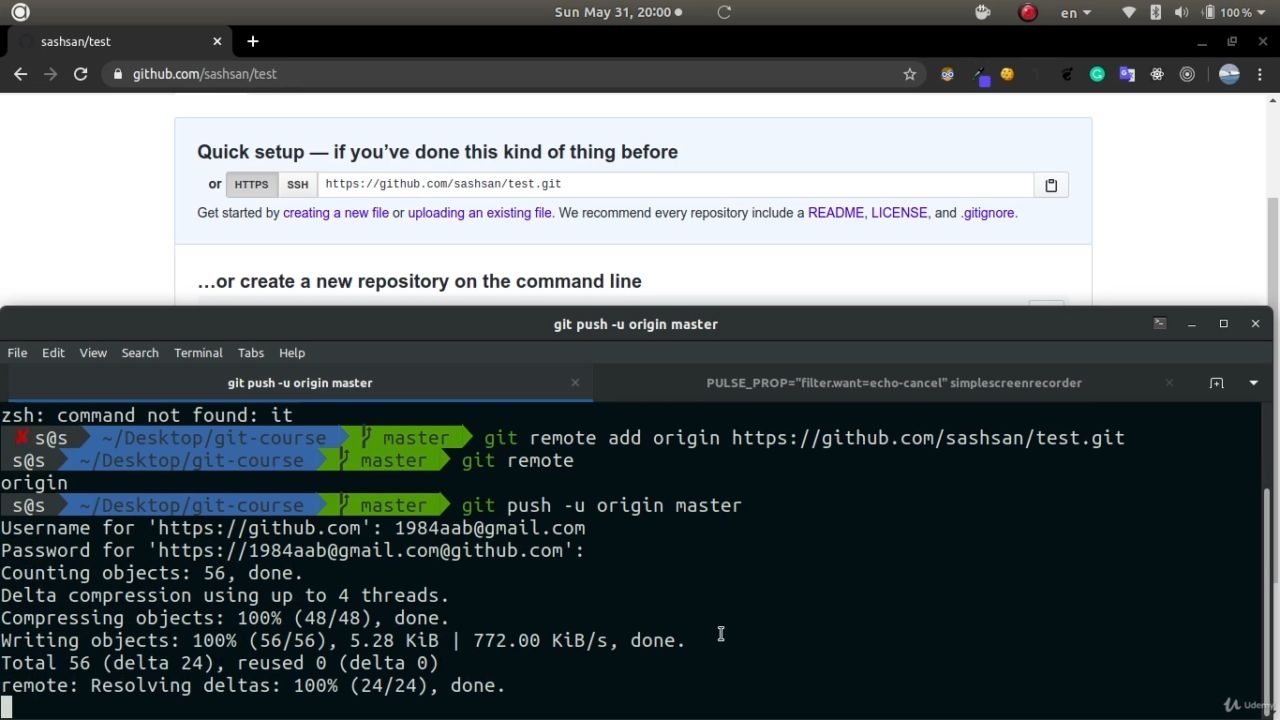Switch to the simplescreenrecorder terminal tab
This screenshot has width=1280, height=720.
pos(893,383)
